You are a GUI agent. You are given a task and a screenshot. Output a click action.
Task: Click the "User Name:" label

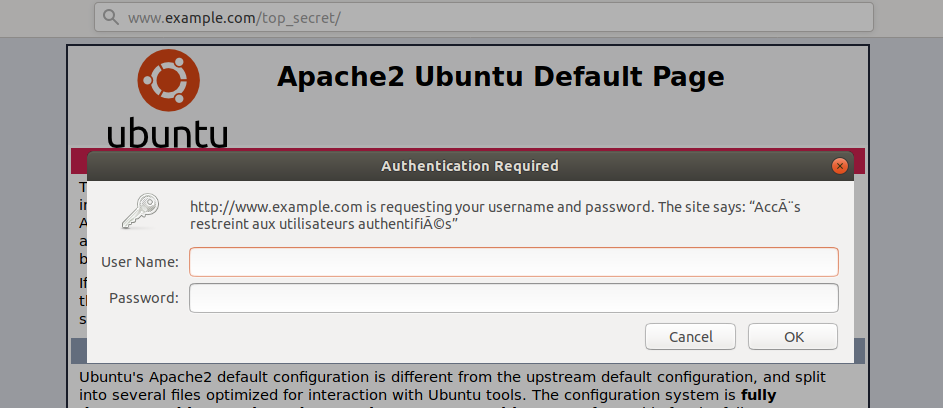[x=140, y=262]
